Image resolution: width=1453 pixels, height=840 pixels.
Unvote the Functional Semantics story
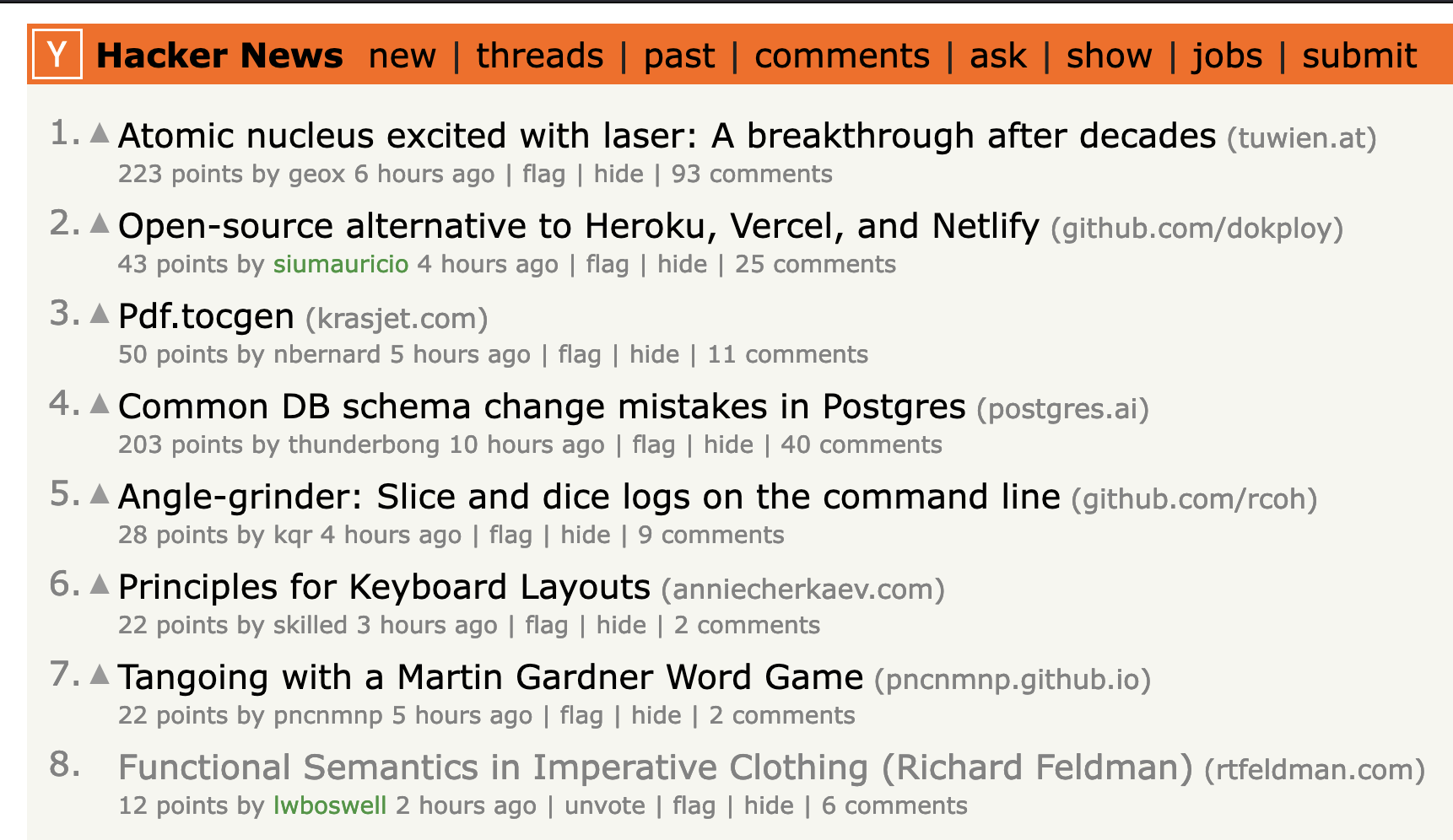(x=604, y=805)
